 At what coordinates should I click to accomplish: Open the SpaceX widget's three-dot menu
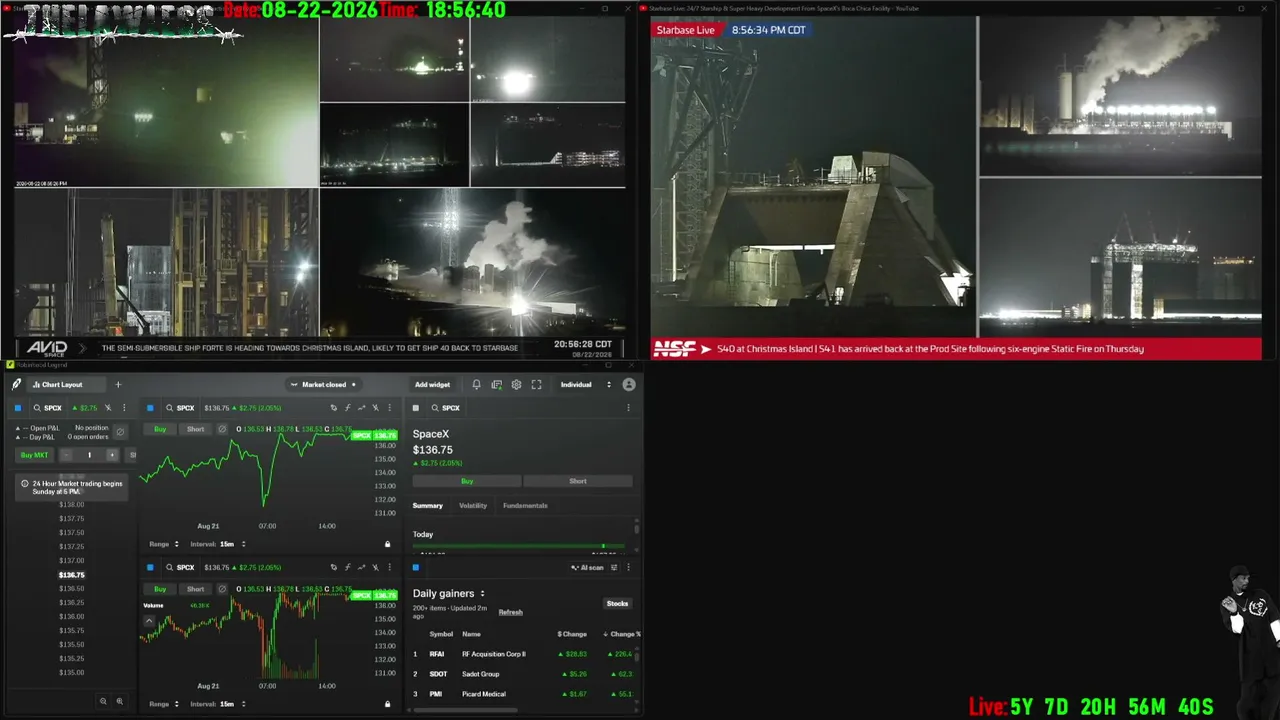tap(628, 408)
